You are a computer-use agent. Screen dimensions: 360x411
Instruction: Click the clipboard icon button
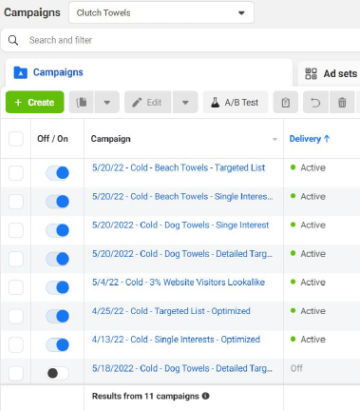[x=285, y=102]
